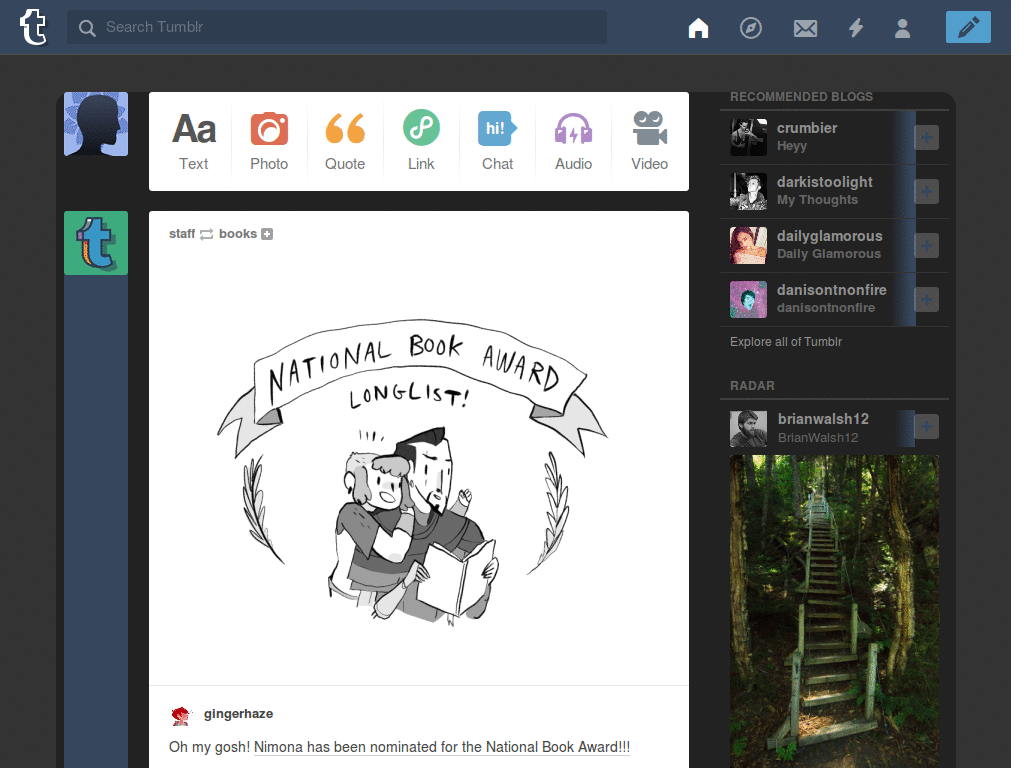Open dailyglamorous recommended blog
This screenshot has height=768, width=1024.
click(x=829, y=236)
